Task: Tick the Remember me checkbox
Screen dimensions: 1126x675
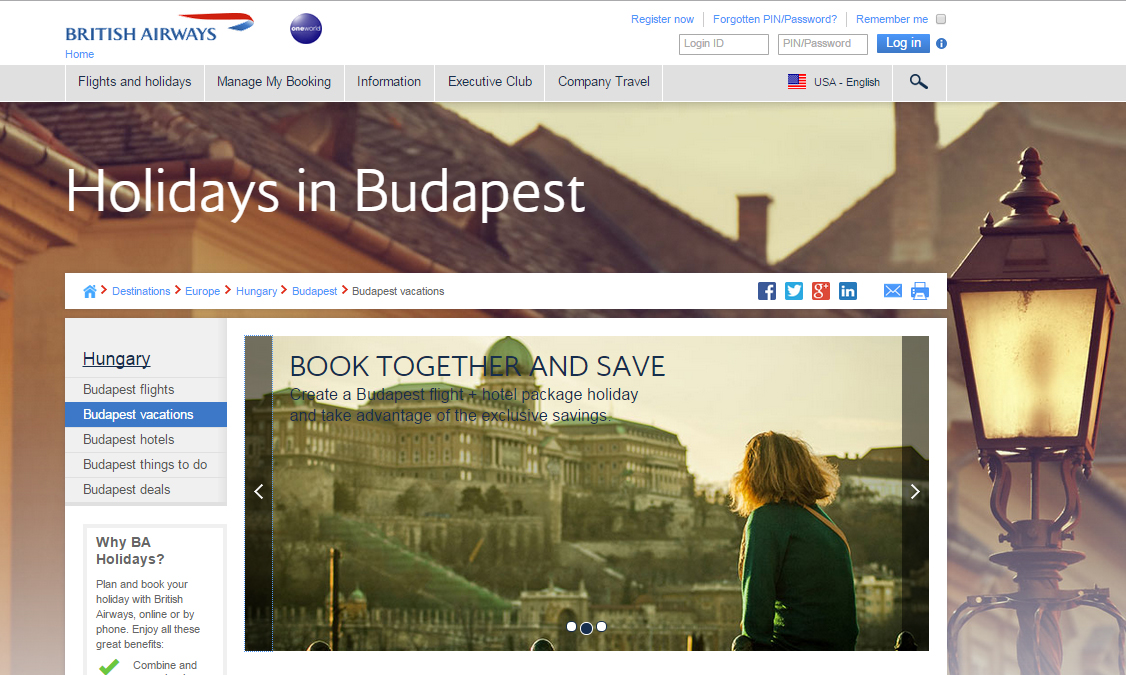Action: tap(940, 19)
